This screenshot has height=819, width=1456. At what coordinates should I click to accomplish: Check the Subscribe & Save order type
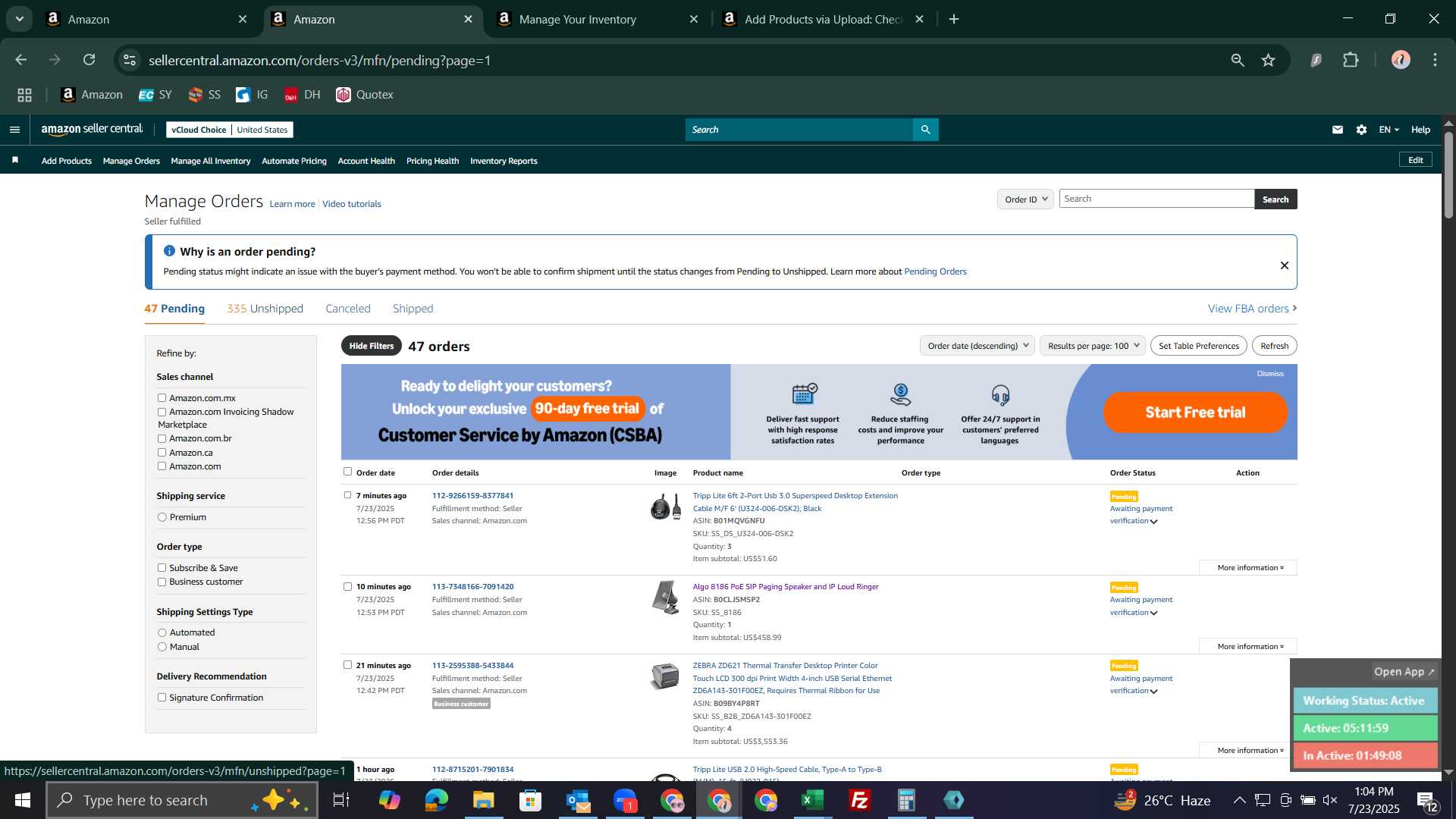pyautogui.click(x=162, y=567)
